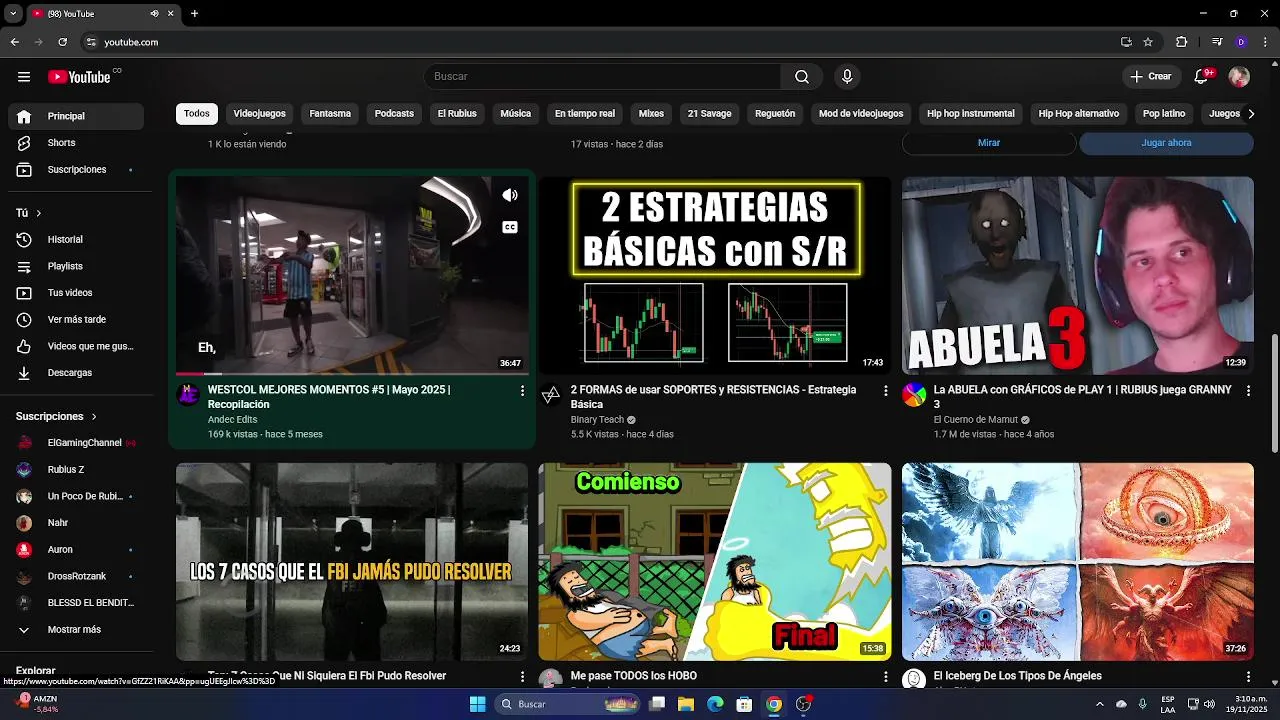Select the Fantasma filter chip
Image resolution: width=1280 pixels, height=720 pixels.
coord(330,114)
